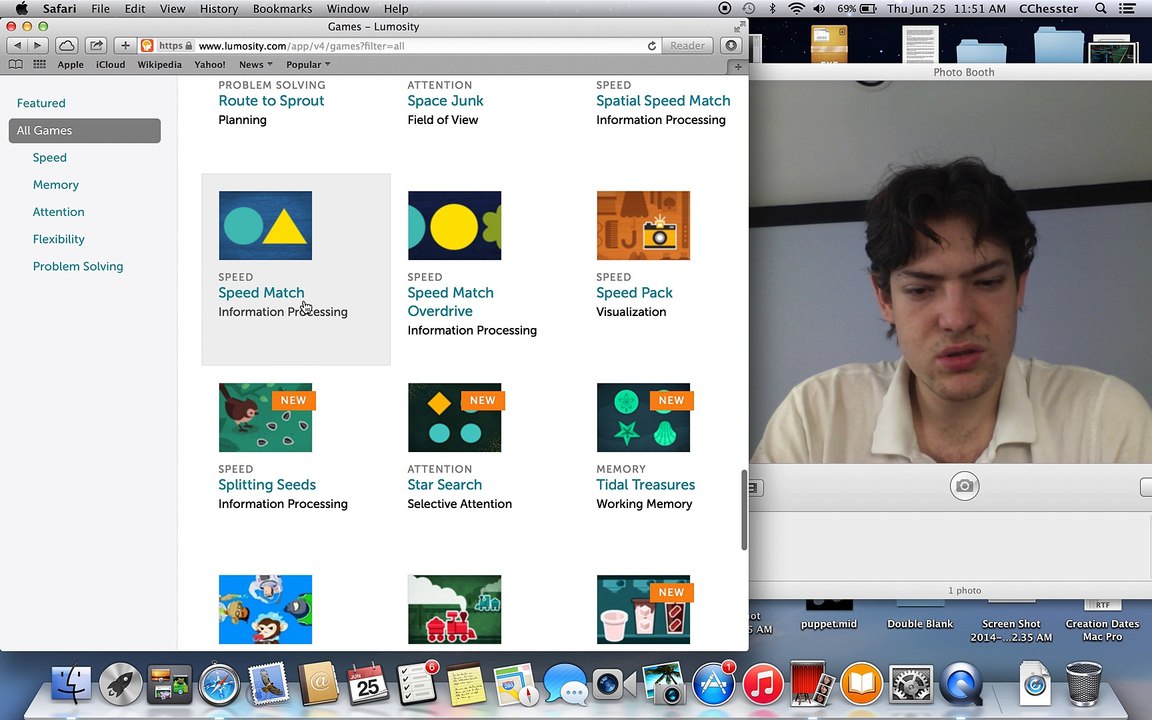Click Wi-Fi status icon in menu bar

pos(796,9)
